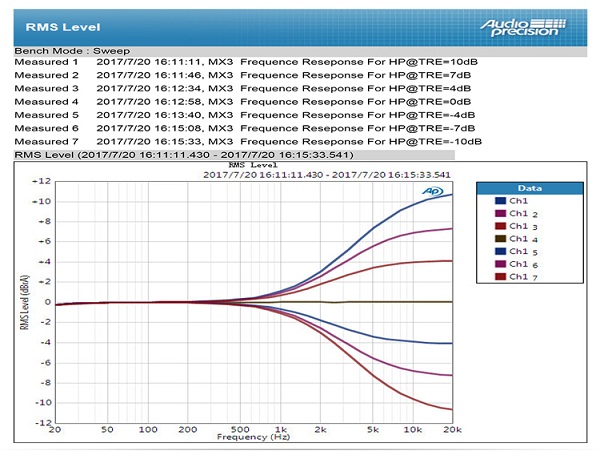Select the Measured 5 TRE=-4dB row
The height and width of the screenshot is (451, 600).
click(x=245, y=115)
